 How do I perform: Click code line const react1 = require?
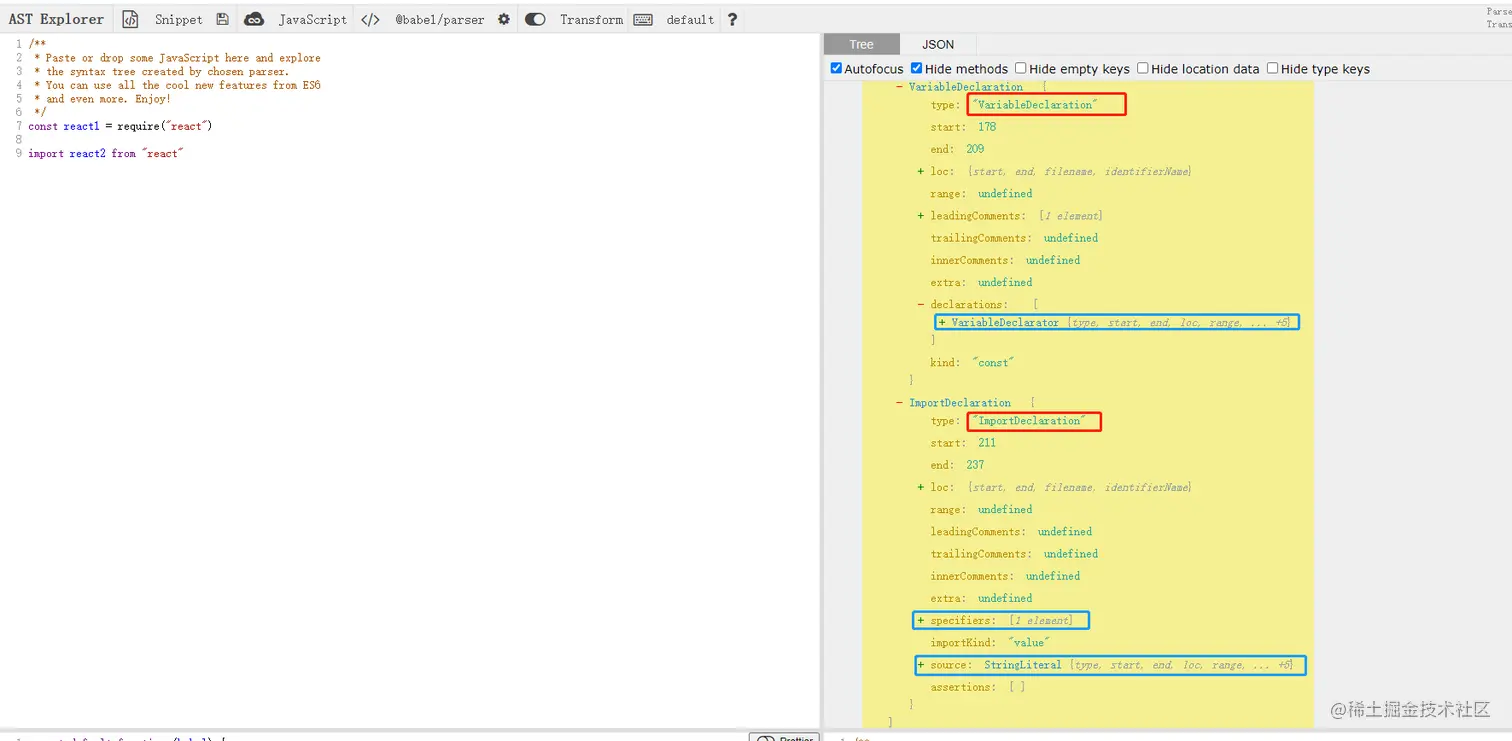click(x=120, y=126)
